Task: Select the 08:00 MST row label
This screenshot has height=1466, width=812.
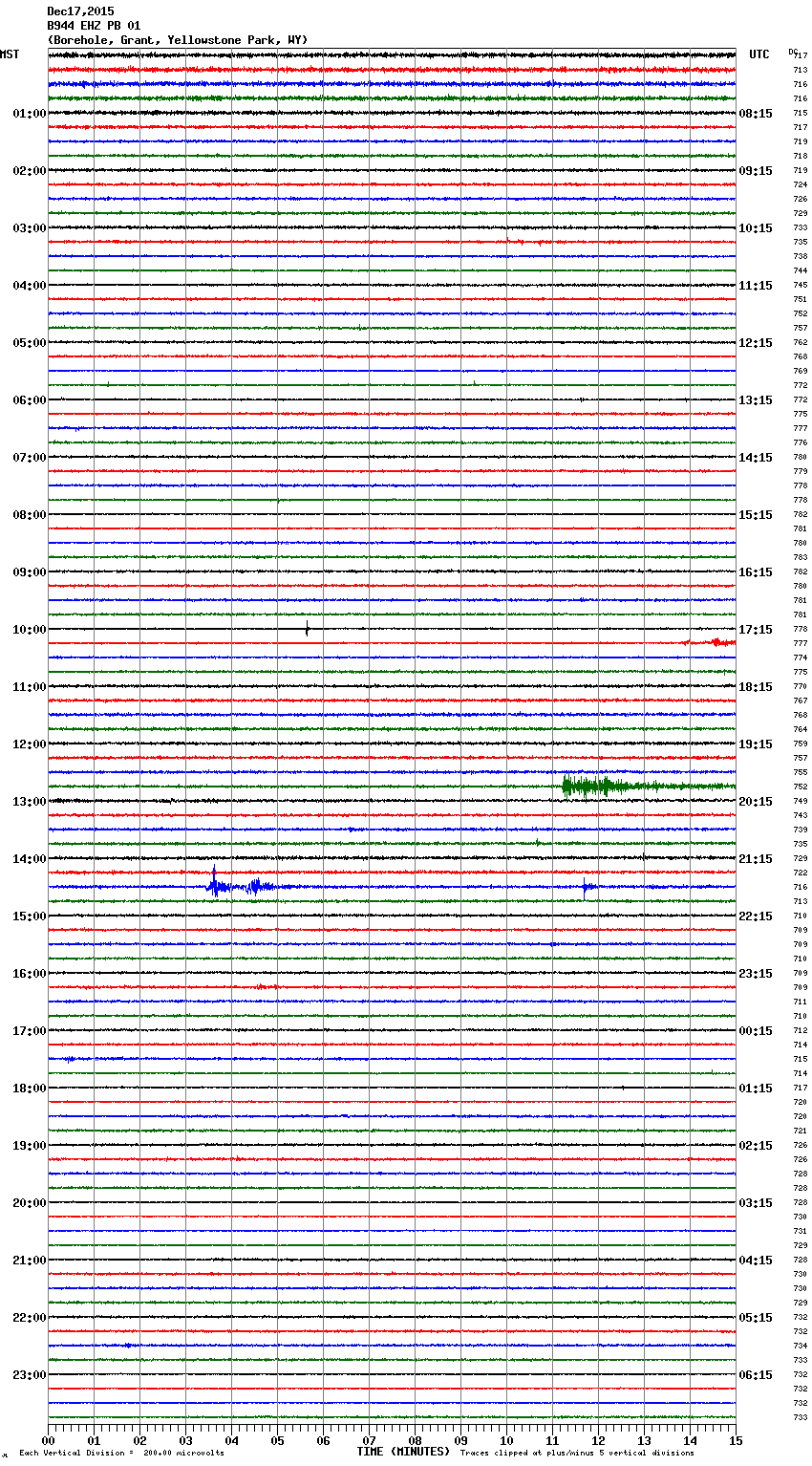Action: point(30,515)
